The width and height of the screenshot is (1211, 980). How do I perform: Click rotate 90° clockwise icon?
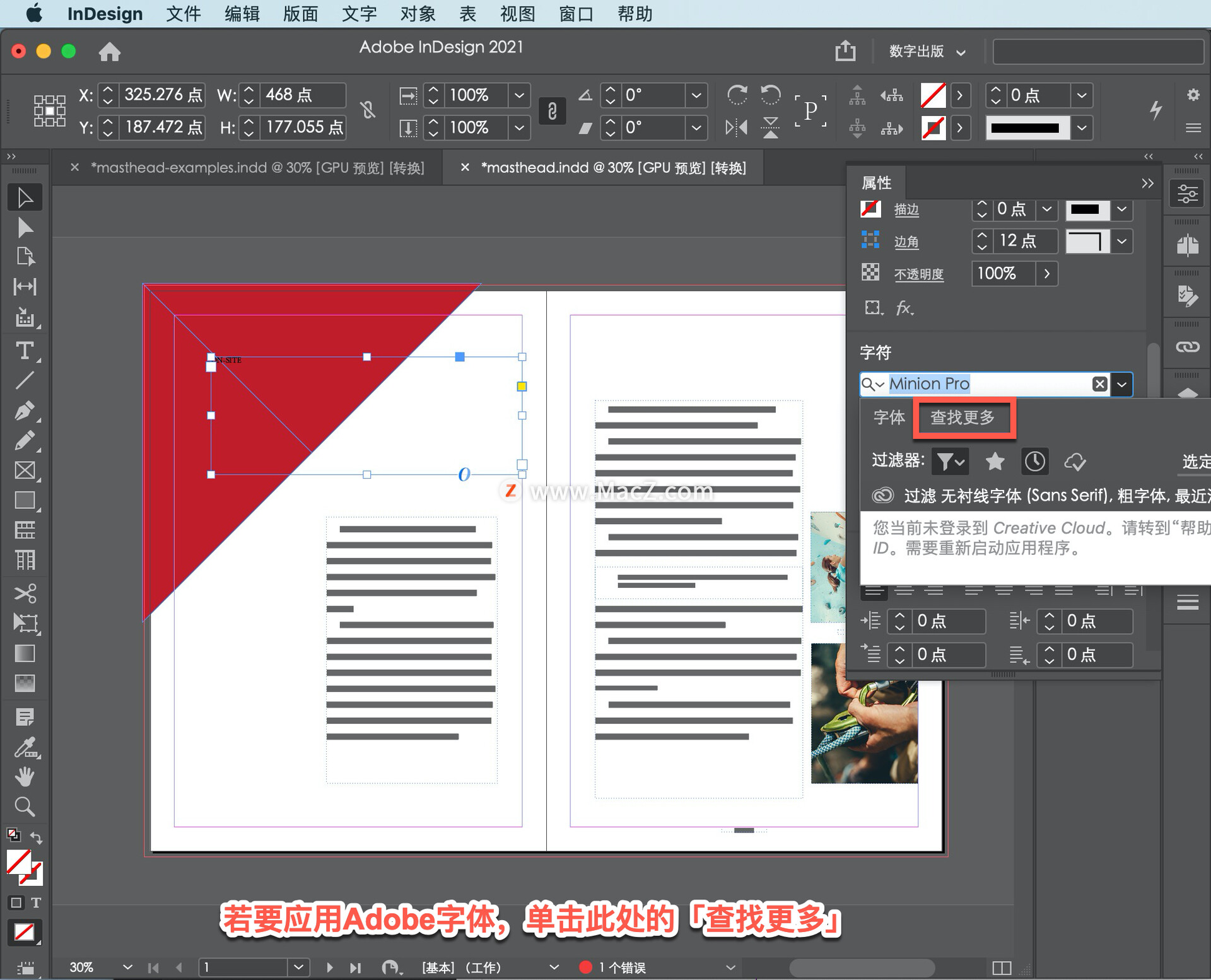click(x=737, y=95)
